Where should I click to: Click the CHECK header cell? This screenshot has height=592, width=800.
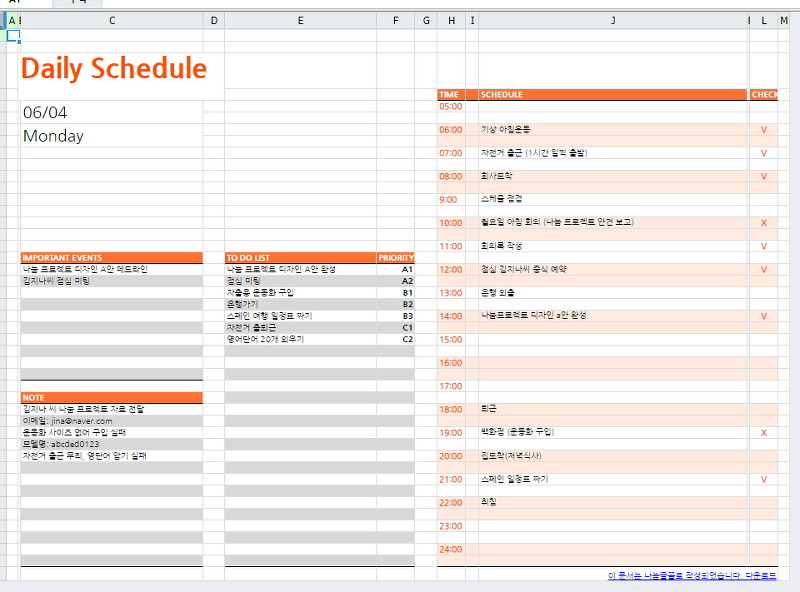coord(764,94)
